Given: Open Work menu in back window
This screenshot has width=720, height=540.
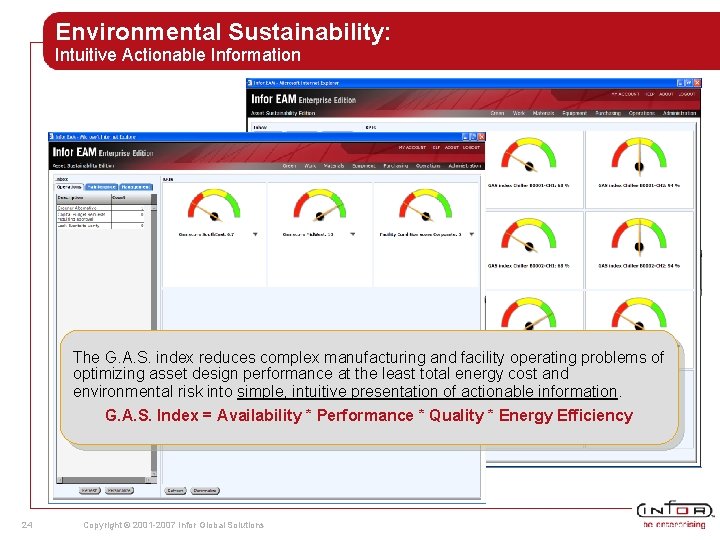Looking at the screenshot, I should (518, 112).
